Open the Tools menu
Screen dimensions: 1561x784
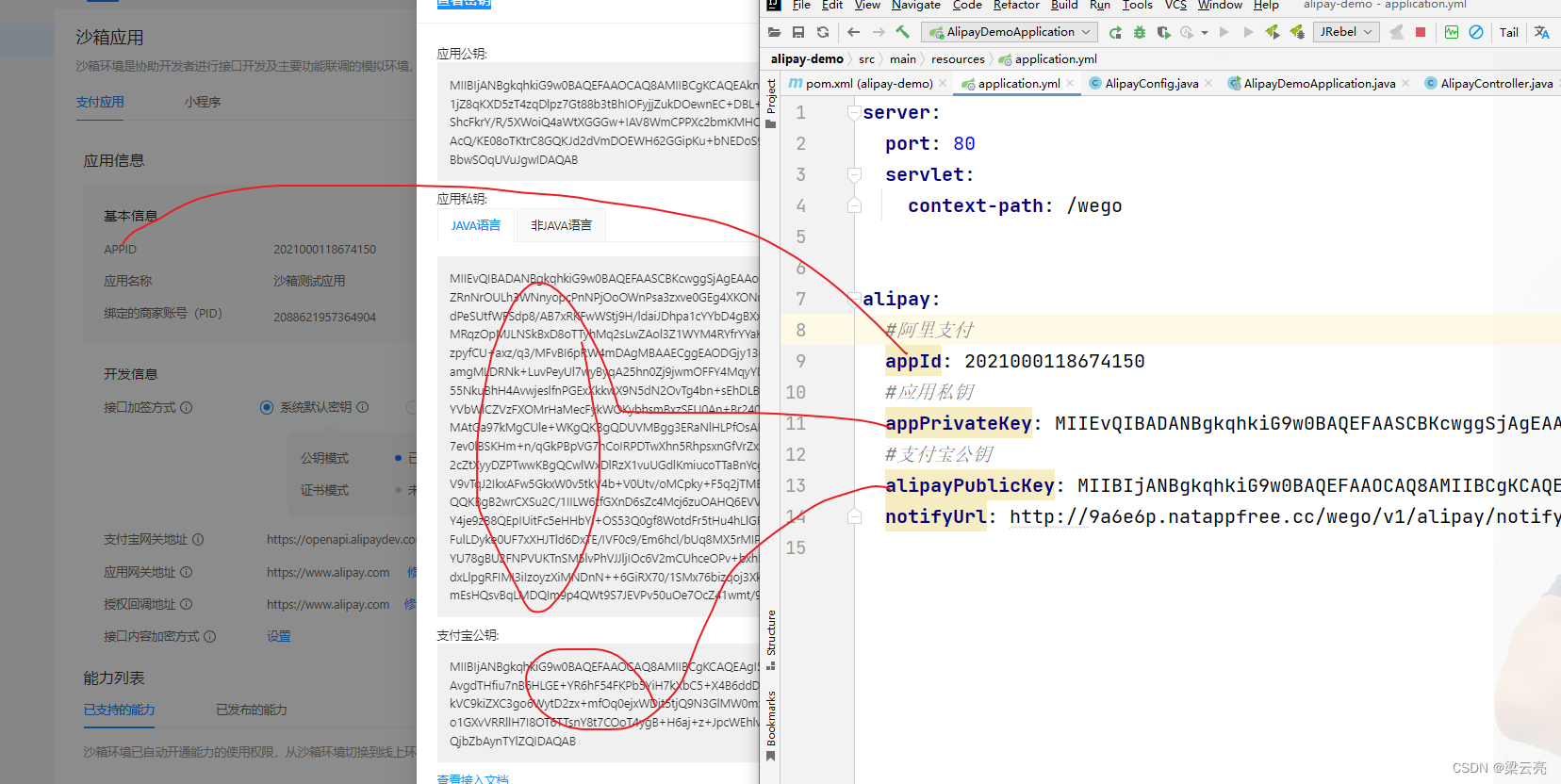pos(1138,5)
